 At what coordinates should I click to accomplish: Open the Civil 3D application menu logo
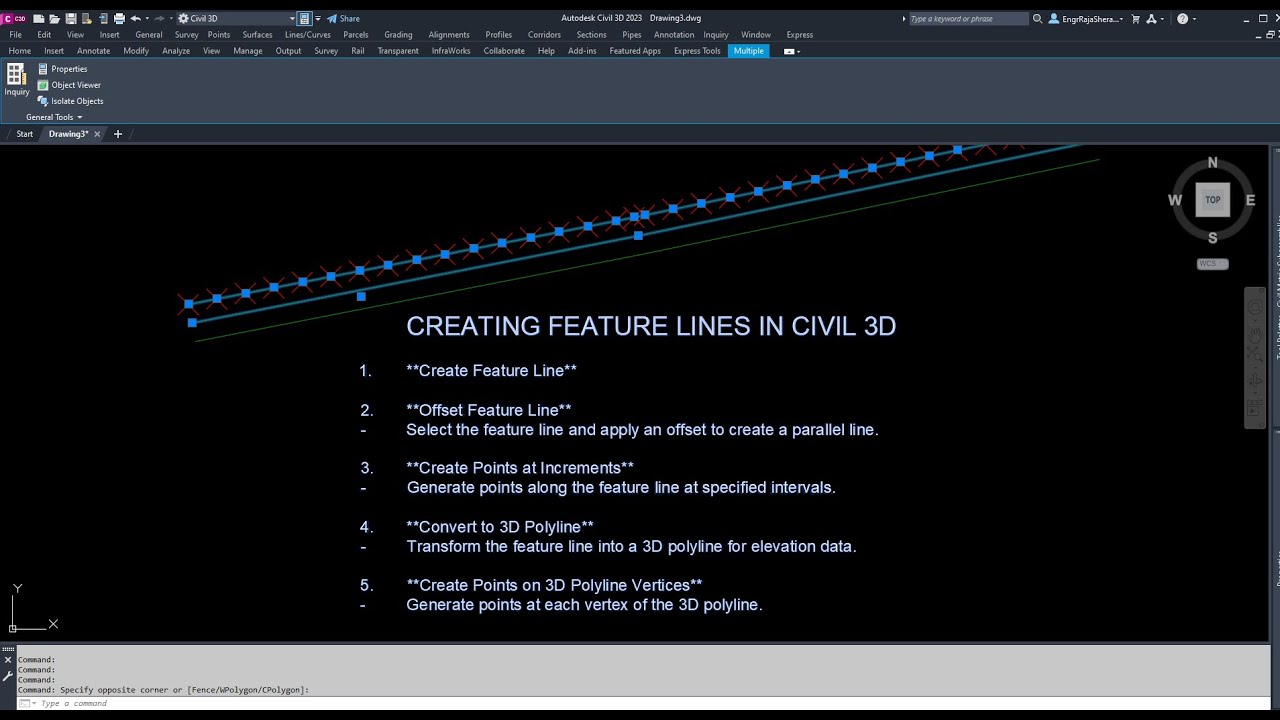pyautogui.click(x=14, y=18)
